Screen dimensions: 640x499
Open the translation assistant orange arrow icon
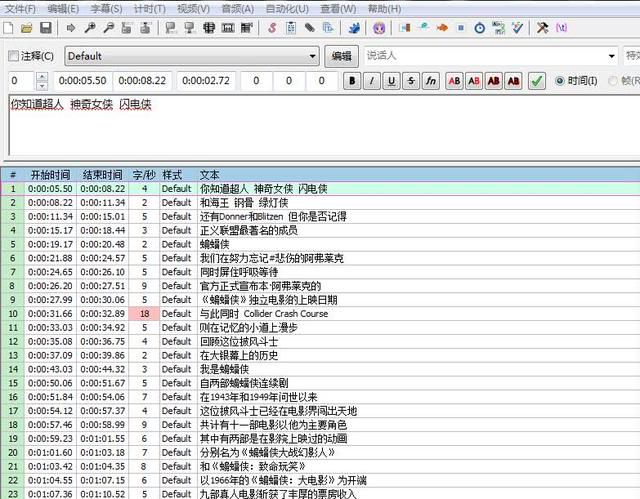(442, 28)
